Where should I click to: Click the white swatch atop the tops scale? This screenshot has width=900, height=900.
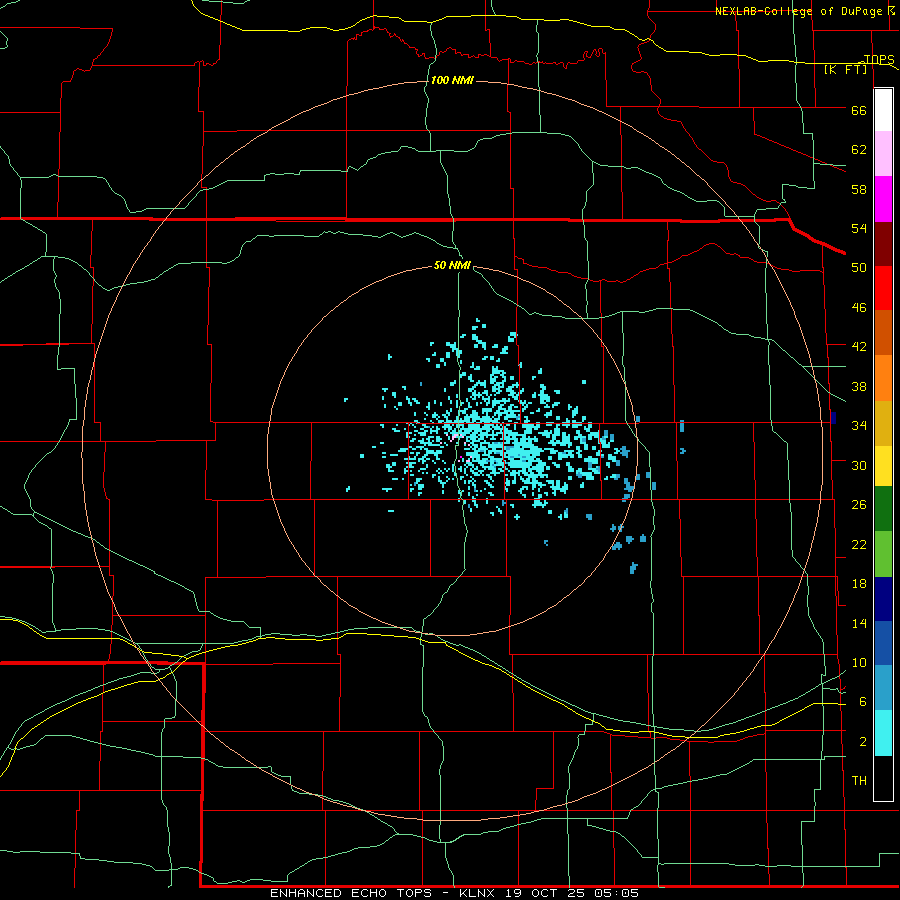pos(883,110)
